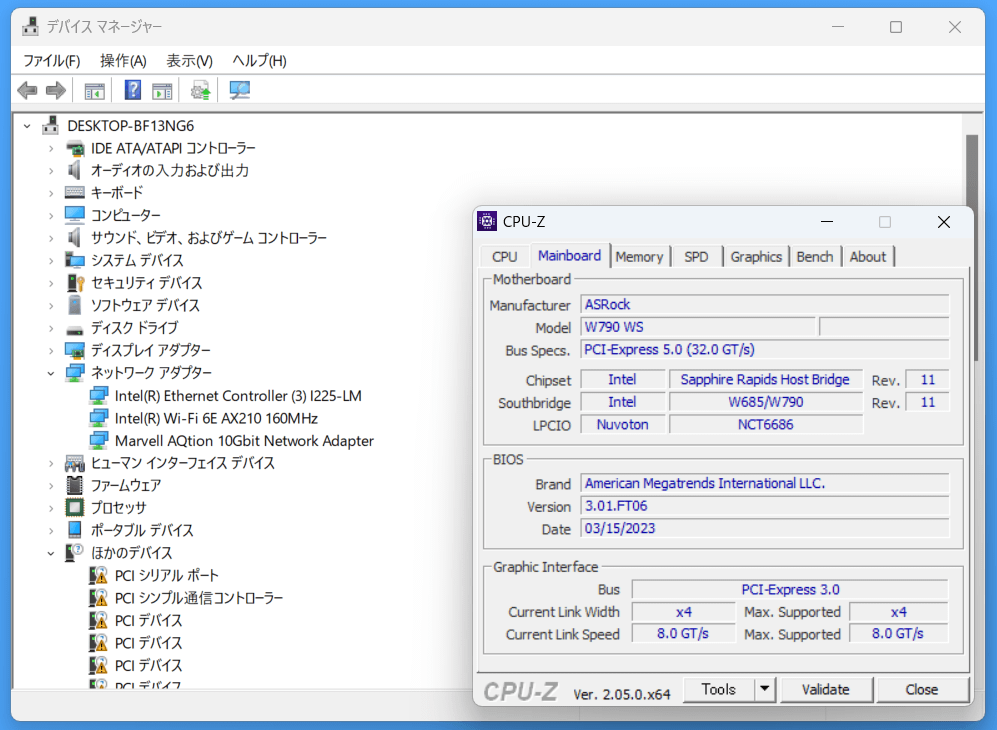Click the keyboard (キーボード) device icon
The width and height of the screenshot is (997, 730).
74,192
